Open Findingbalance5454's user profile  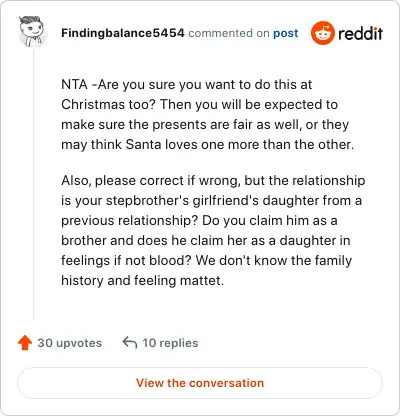tap(123, 33)
